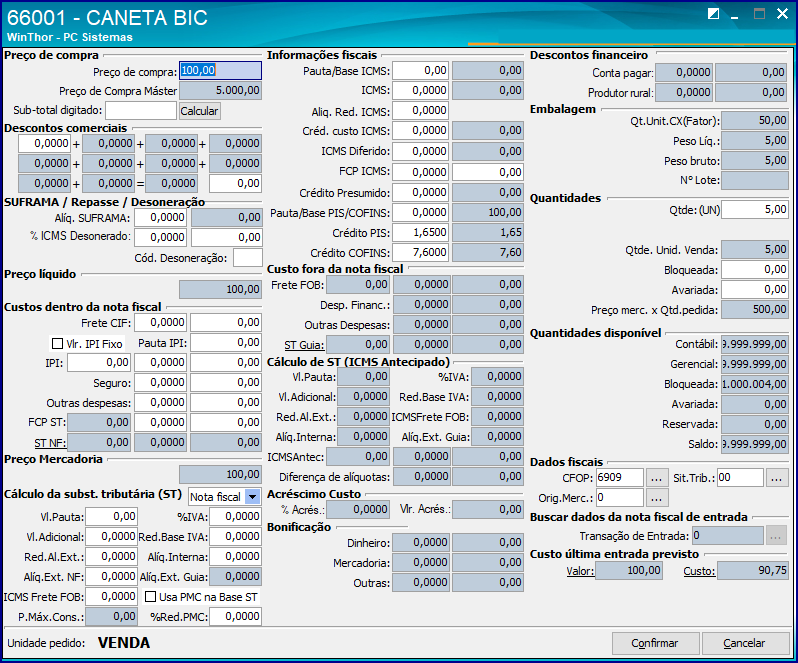This screenshot has width=798, height=663.
Task: Focus the Pauta/Base ICMS input field
Action: (420, 71)
